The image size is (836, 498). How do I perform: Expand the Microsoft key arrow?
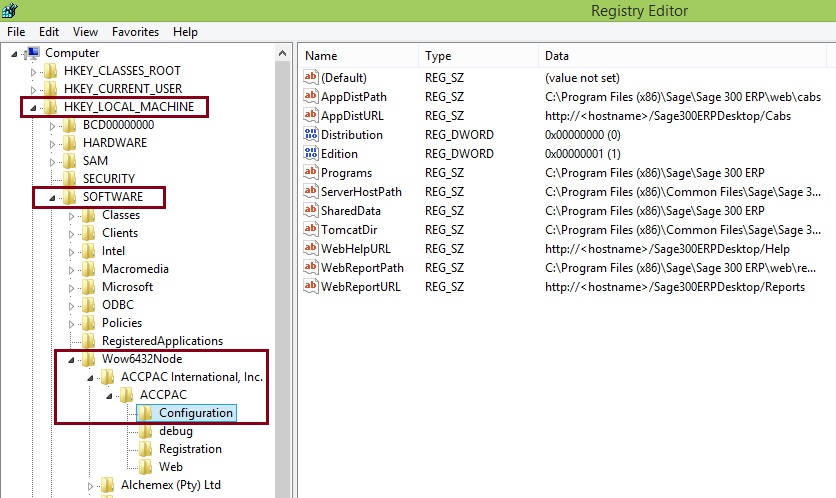pyautogui.click(x=71, y=288)
